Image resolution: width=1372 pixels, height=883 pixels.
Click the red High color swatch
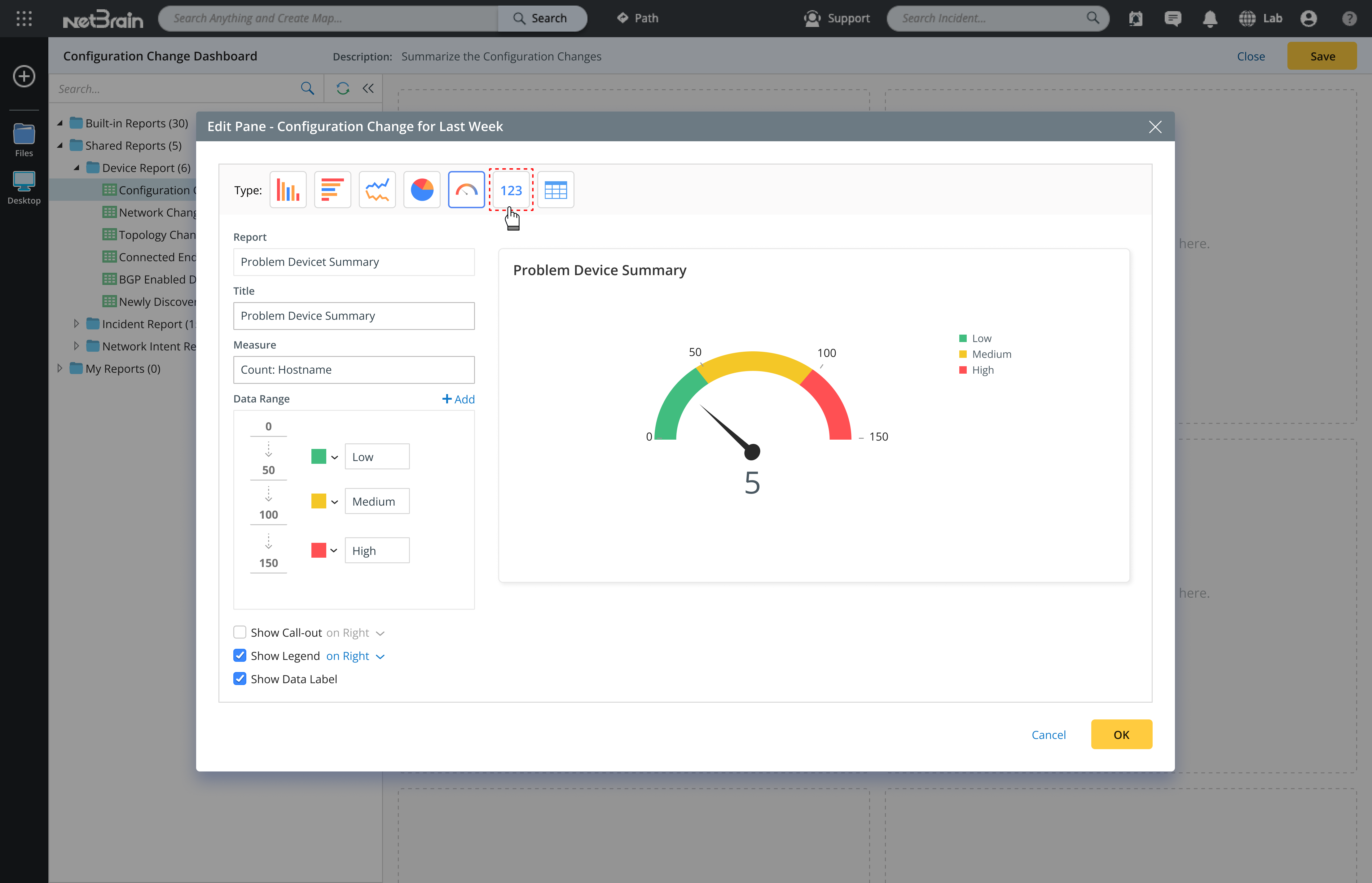[x=318, y=551]
